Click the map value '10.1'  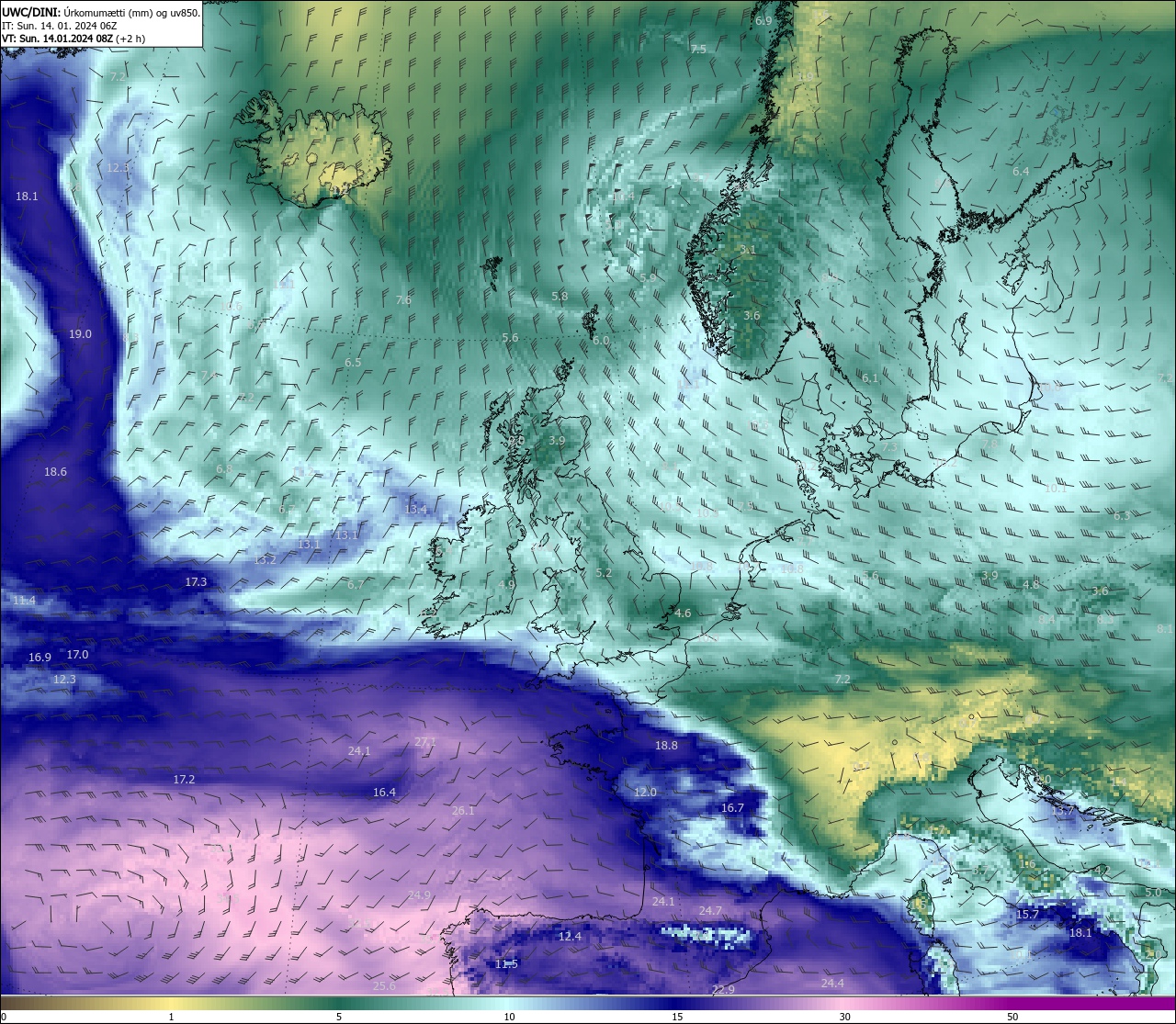click(1056, 488)
